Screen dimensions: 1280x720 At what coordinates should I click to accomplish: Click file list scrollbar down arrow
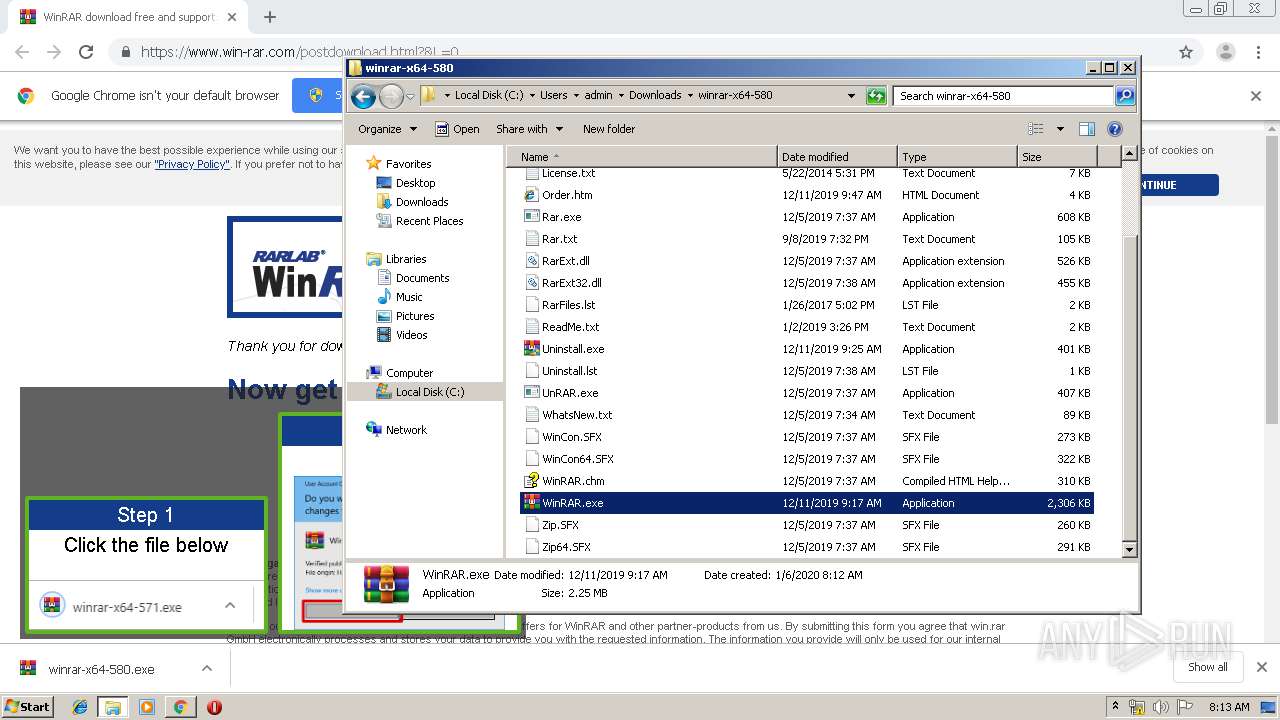(1130, 549)
